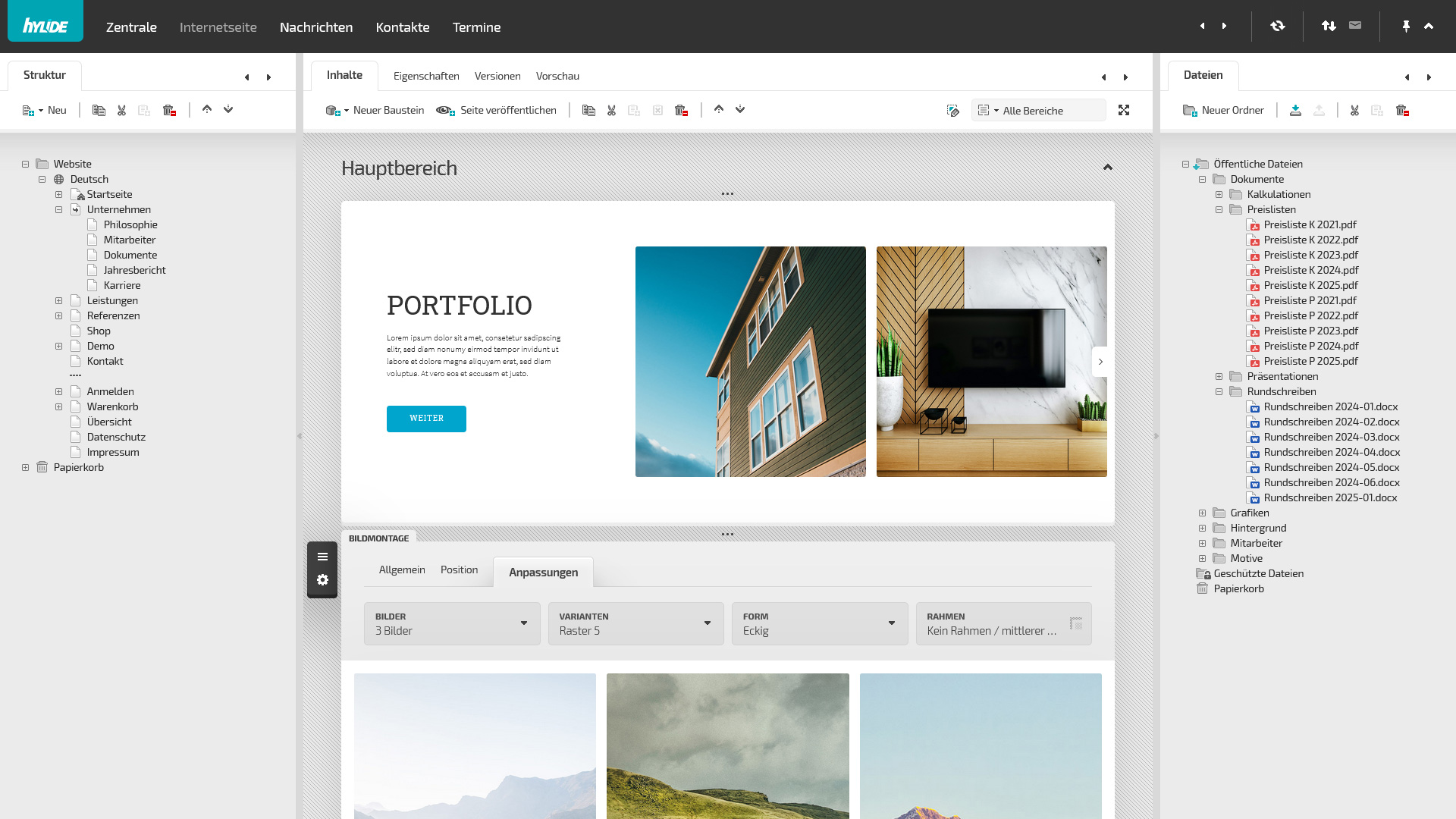Cut selected item in Struktur toolbar

pyautogui.click(x=121, y=111)
